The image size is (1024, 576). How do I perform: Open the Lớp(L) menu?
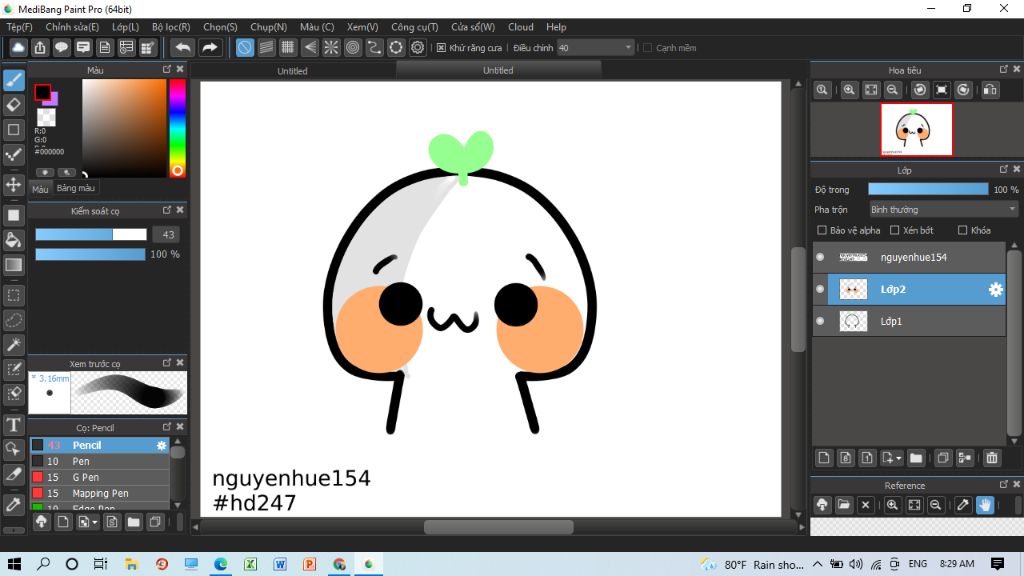click(x=125, y=27)
